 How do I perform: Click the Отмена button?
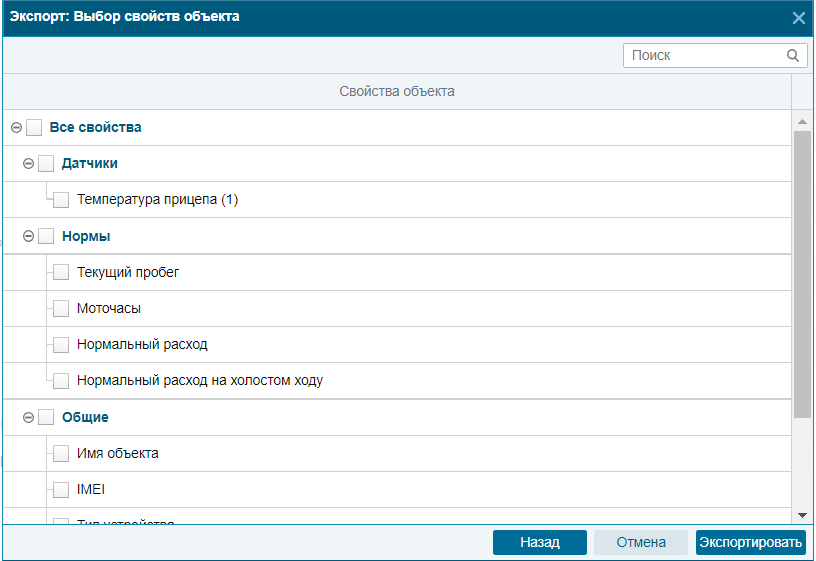(x=641, y=542)
